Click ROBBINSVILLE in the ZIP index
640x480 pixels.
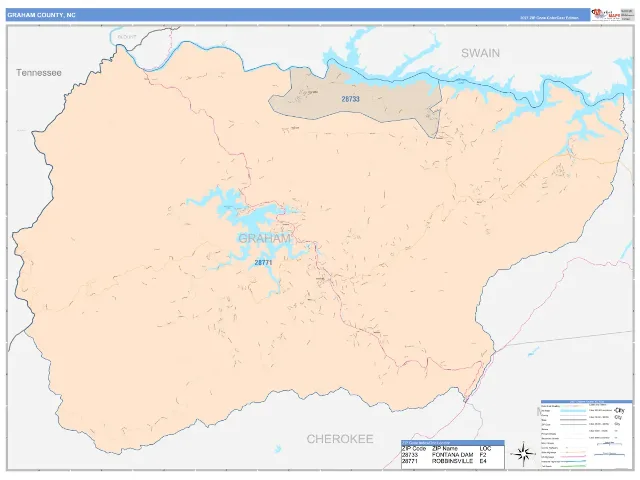tap(452, 461)
